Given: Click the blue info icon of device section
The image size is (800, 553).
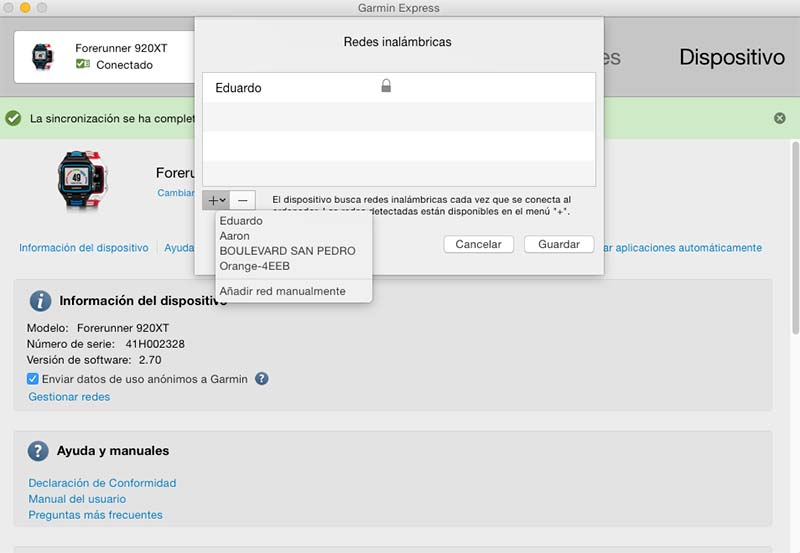Looking at the screenshot, I should coord(40,301).
